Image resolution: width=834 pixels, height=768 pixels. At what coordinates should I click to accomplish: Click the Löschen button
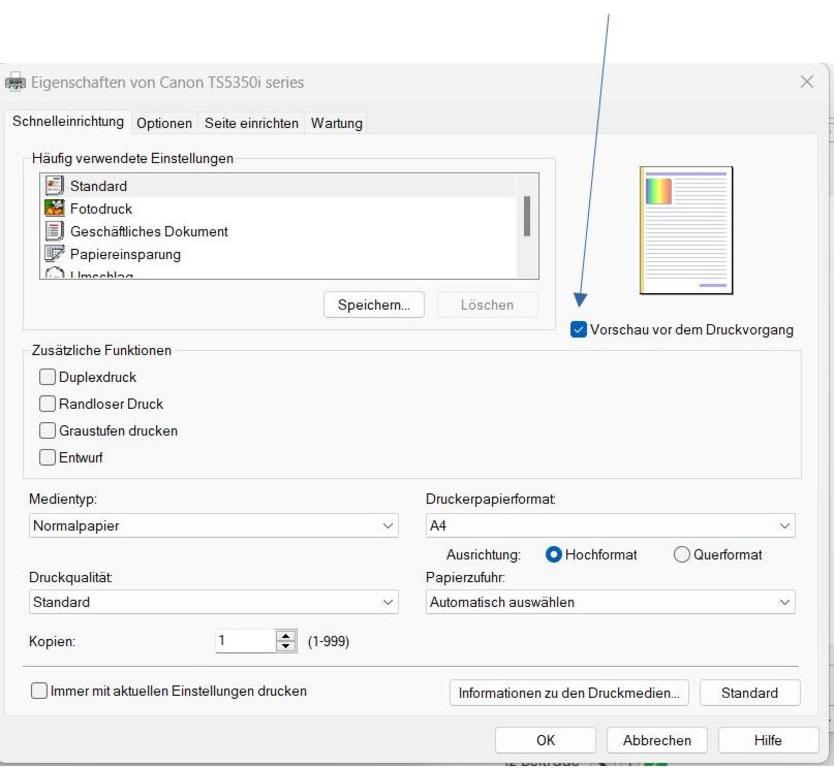487,305
